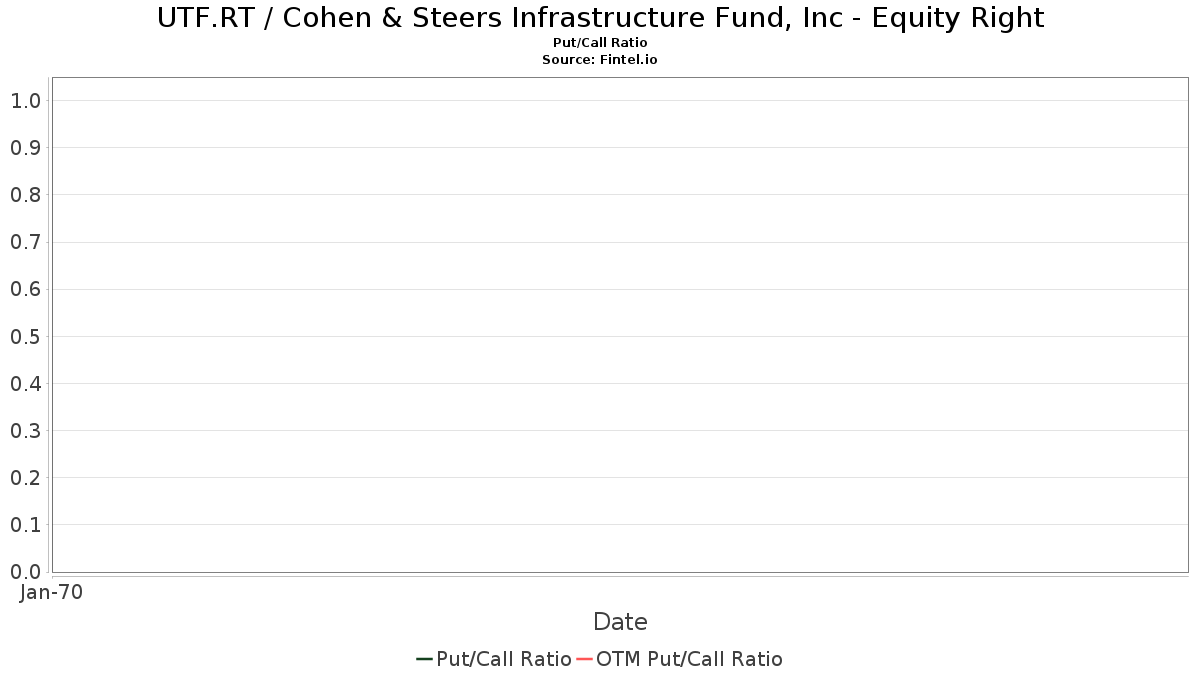The width and height of the screenshot is (1200, 675).
Task: Select the 0.7 y-axis label
Action: [25, 242]
